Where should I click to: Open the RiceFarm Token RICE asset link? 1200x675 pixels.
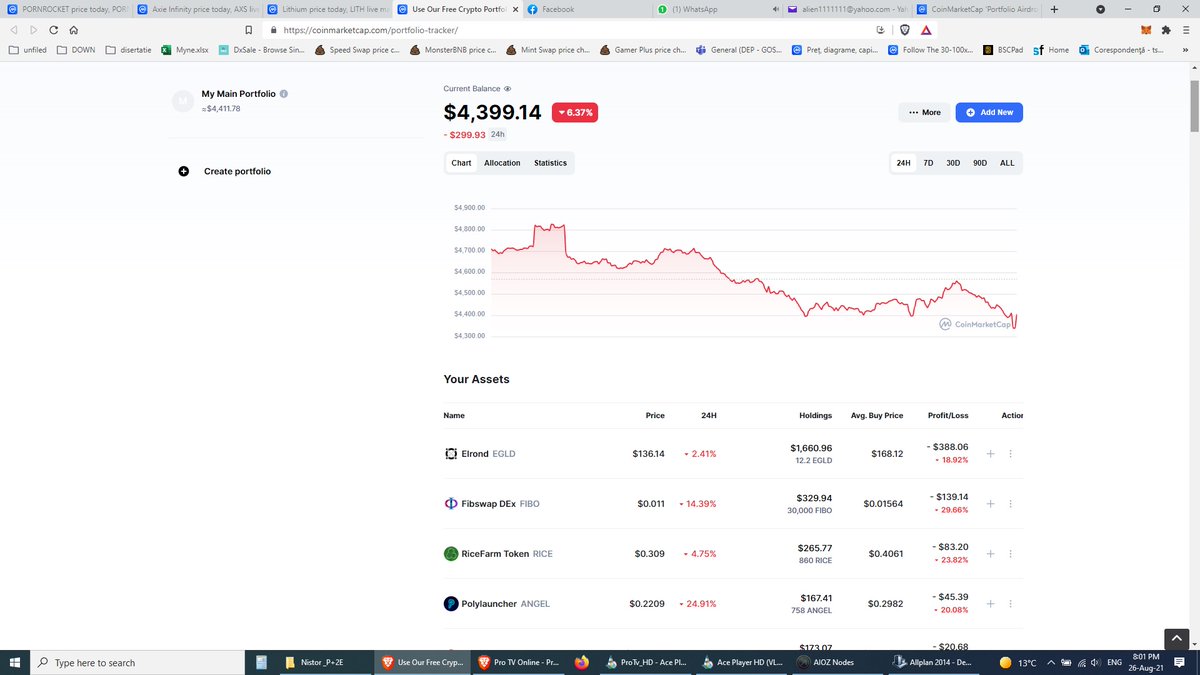(507, 554)
